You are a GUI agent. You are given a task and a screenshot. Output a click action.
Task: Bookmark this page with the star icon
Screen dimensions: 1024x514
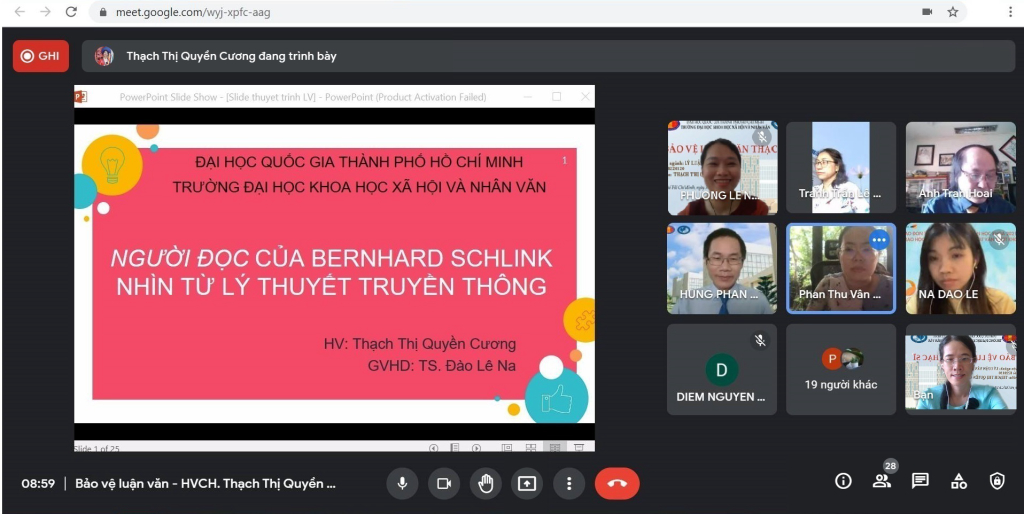coord(953,12)
